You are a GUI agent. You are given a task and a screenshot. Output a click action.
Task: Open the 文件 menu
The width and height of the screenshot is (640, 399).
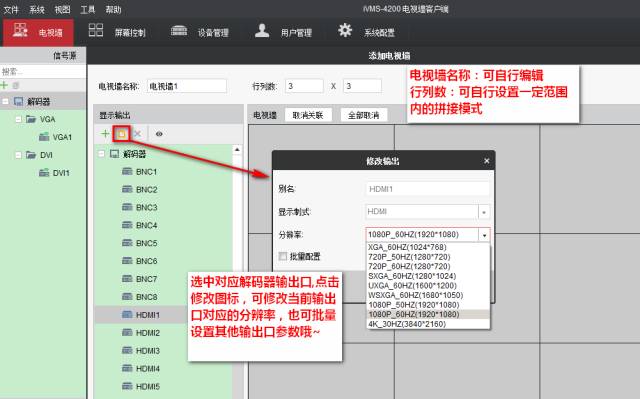point(11,9)
